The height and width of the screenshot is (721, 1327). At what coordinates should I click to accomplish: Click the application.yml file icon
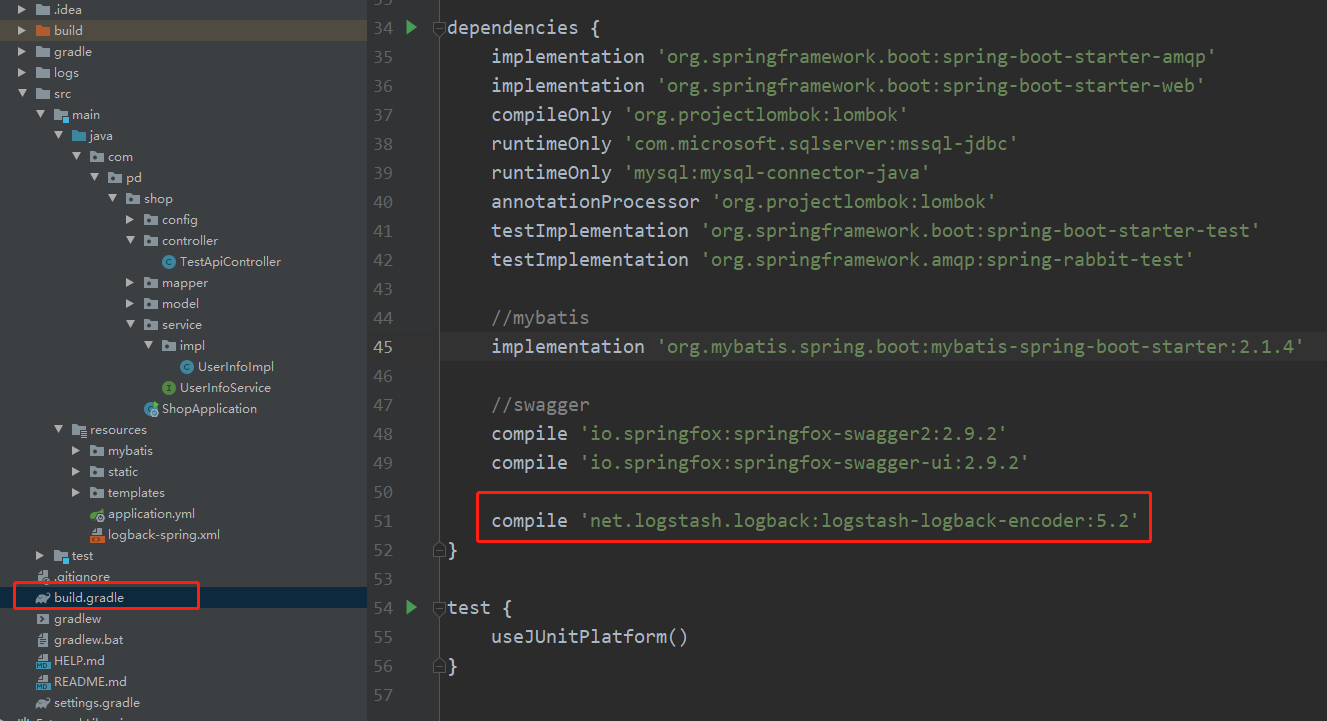point(97,513)
